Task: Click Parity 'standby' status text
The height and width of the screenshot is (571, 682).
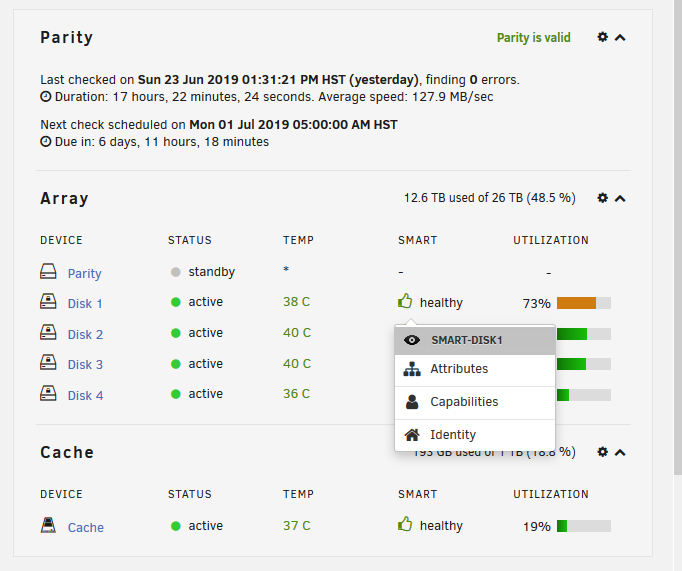Action: (211, 272)
